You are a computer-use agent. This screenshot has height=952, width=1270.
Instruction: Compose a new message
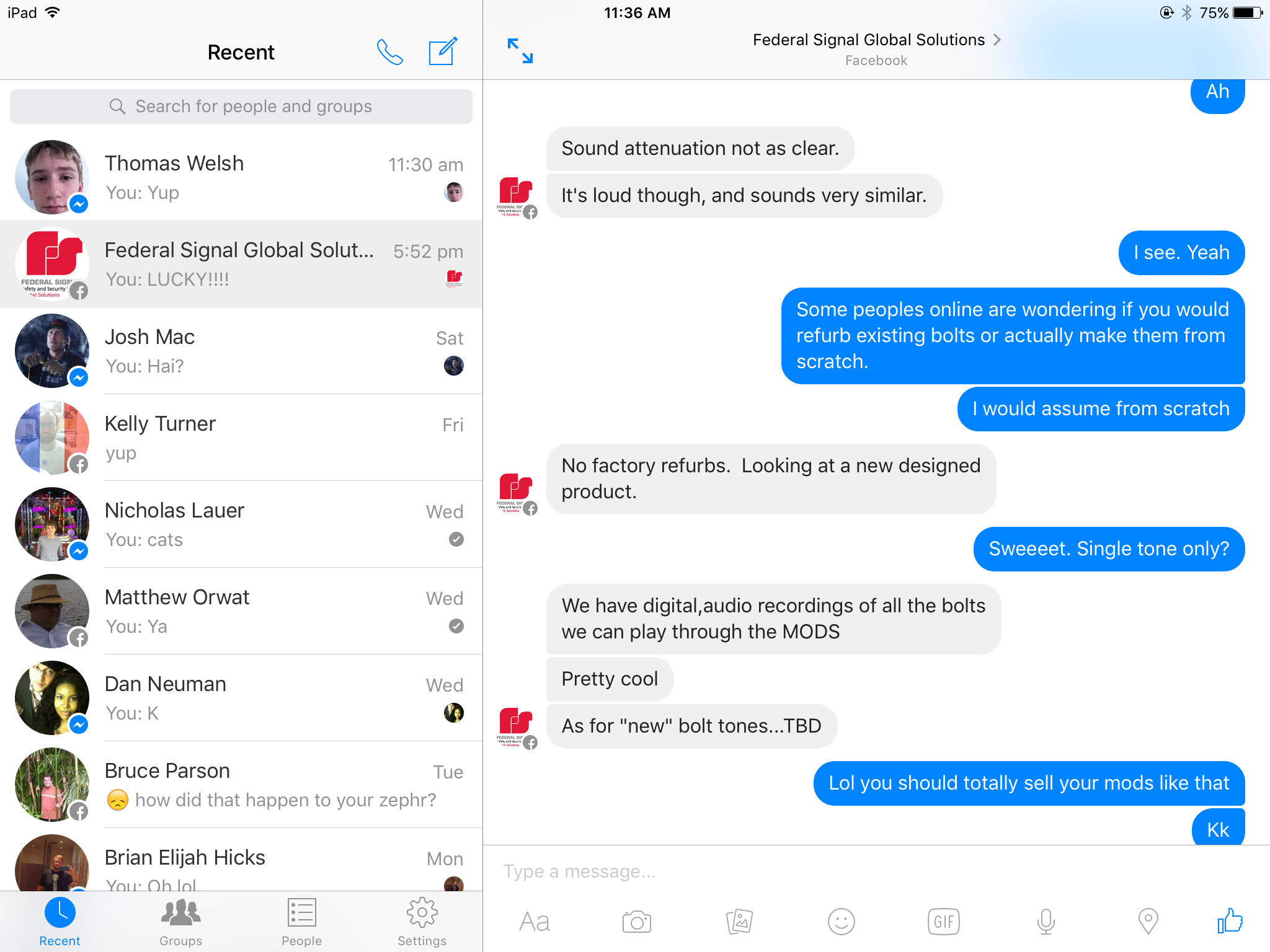[x=443, y=51]
